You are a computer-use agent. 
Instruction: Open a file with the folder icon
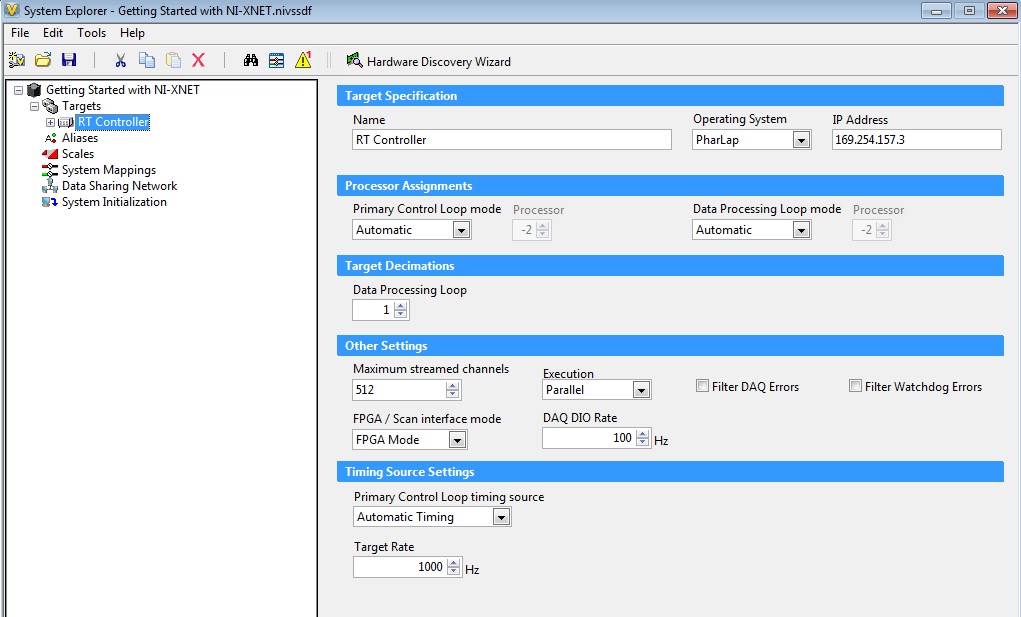(x=43, y=61)
